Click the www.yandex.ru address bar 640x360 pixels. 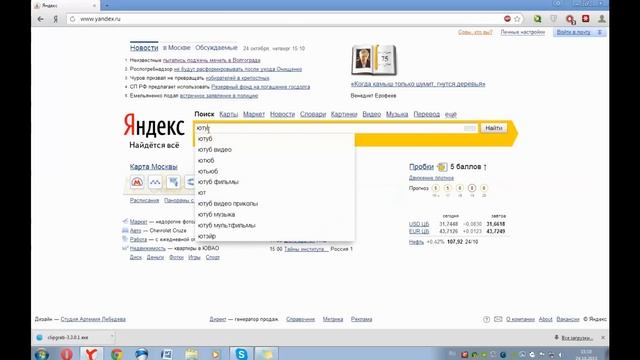click(286, 19)
